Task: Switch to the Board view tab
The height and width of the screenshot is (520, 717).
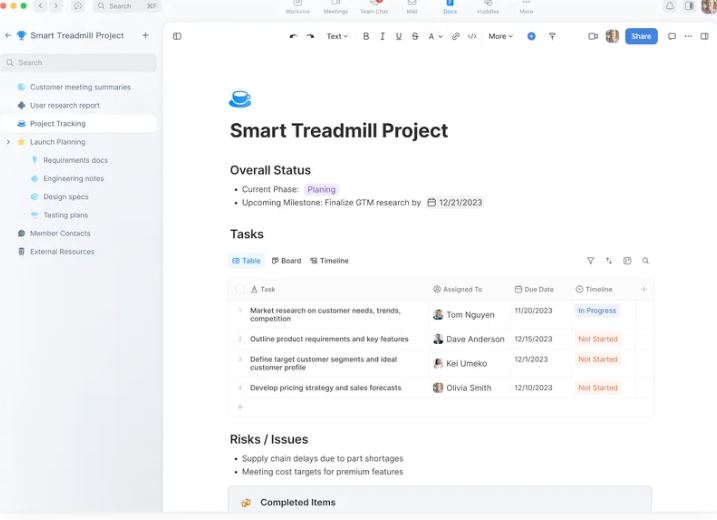Action: tap(285, 261)
